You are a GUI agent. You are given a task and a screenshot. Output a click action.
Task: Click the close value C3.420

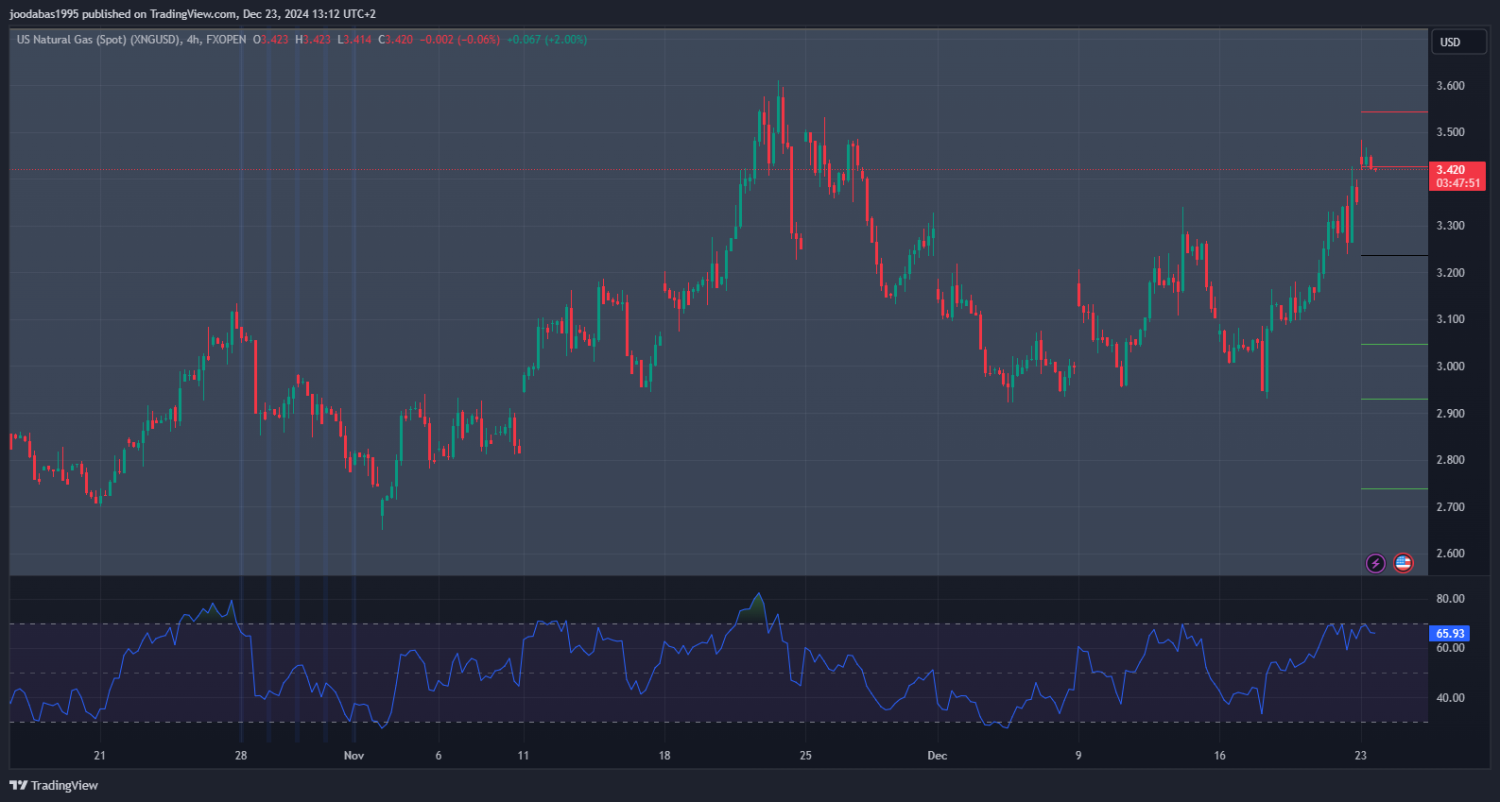396,40
